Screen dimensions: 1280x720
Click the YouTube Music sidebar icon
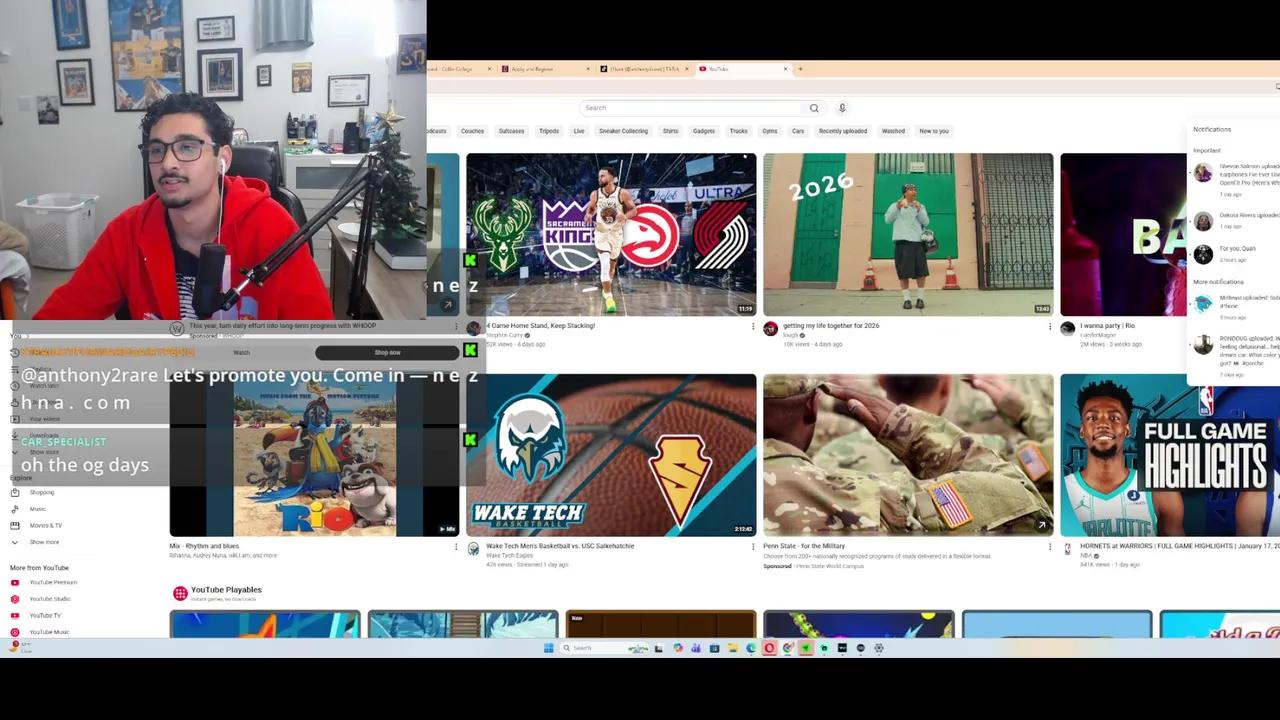pyautogui.click(x=15, y=632)
